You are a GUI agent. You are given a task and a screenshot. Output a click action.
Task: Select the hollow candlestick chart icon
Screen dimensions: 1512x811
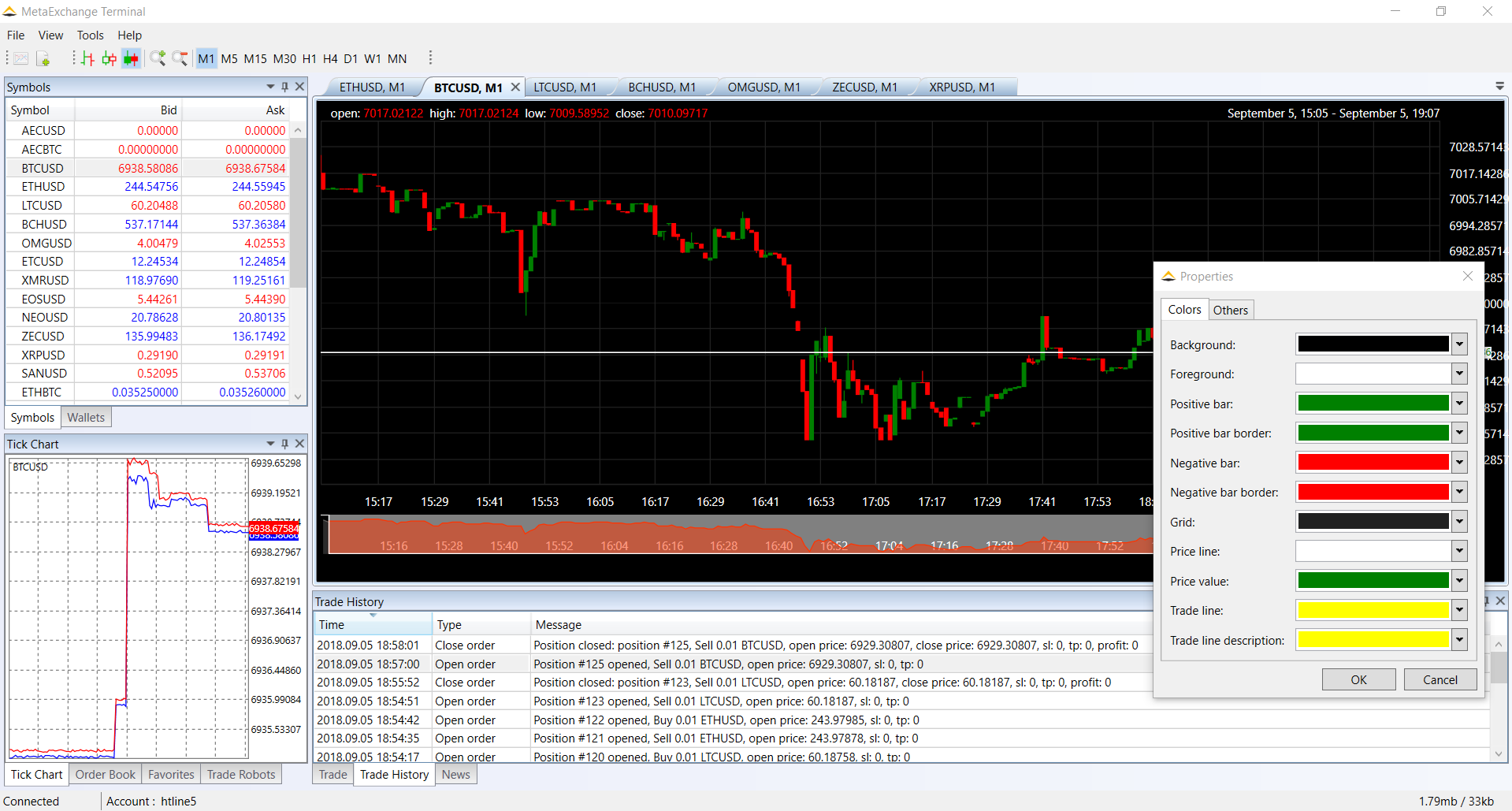(109, 58)
